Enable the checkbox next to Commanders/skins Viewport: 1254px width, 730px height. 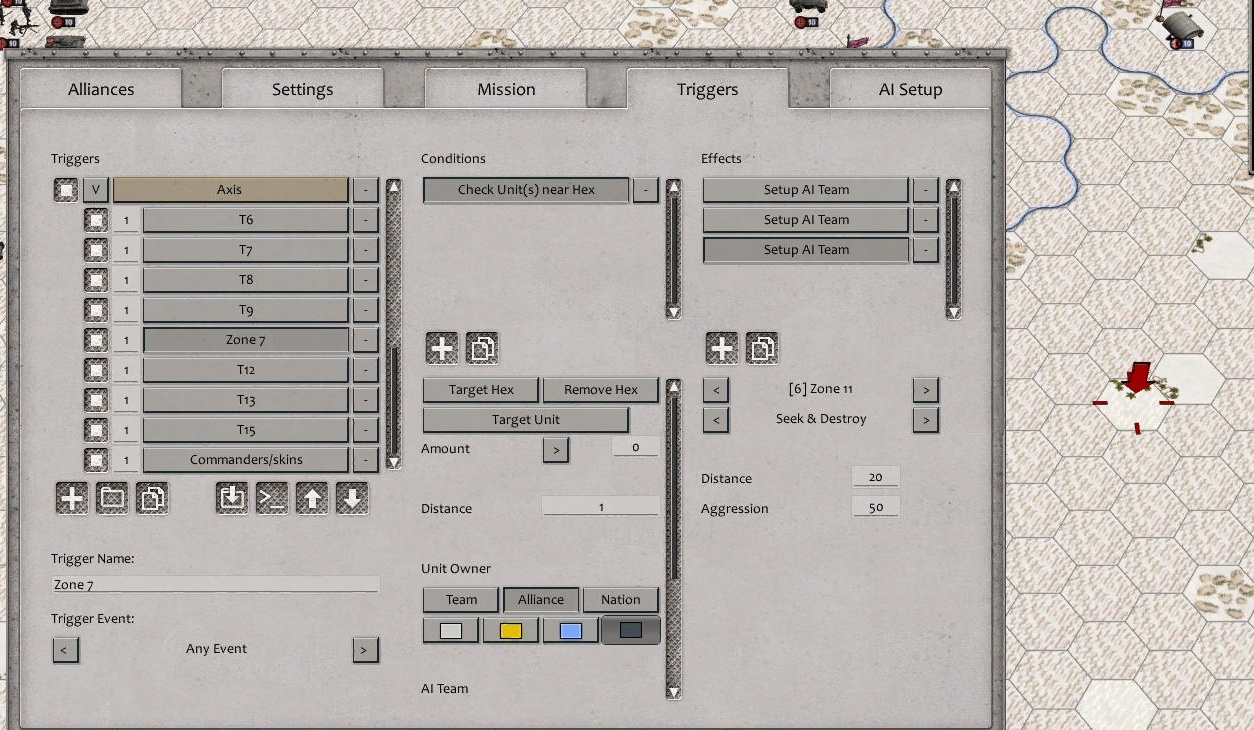tap(95, 459)
